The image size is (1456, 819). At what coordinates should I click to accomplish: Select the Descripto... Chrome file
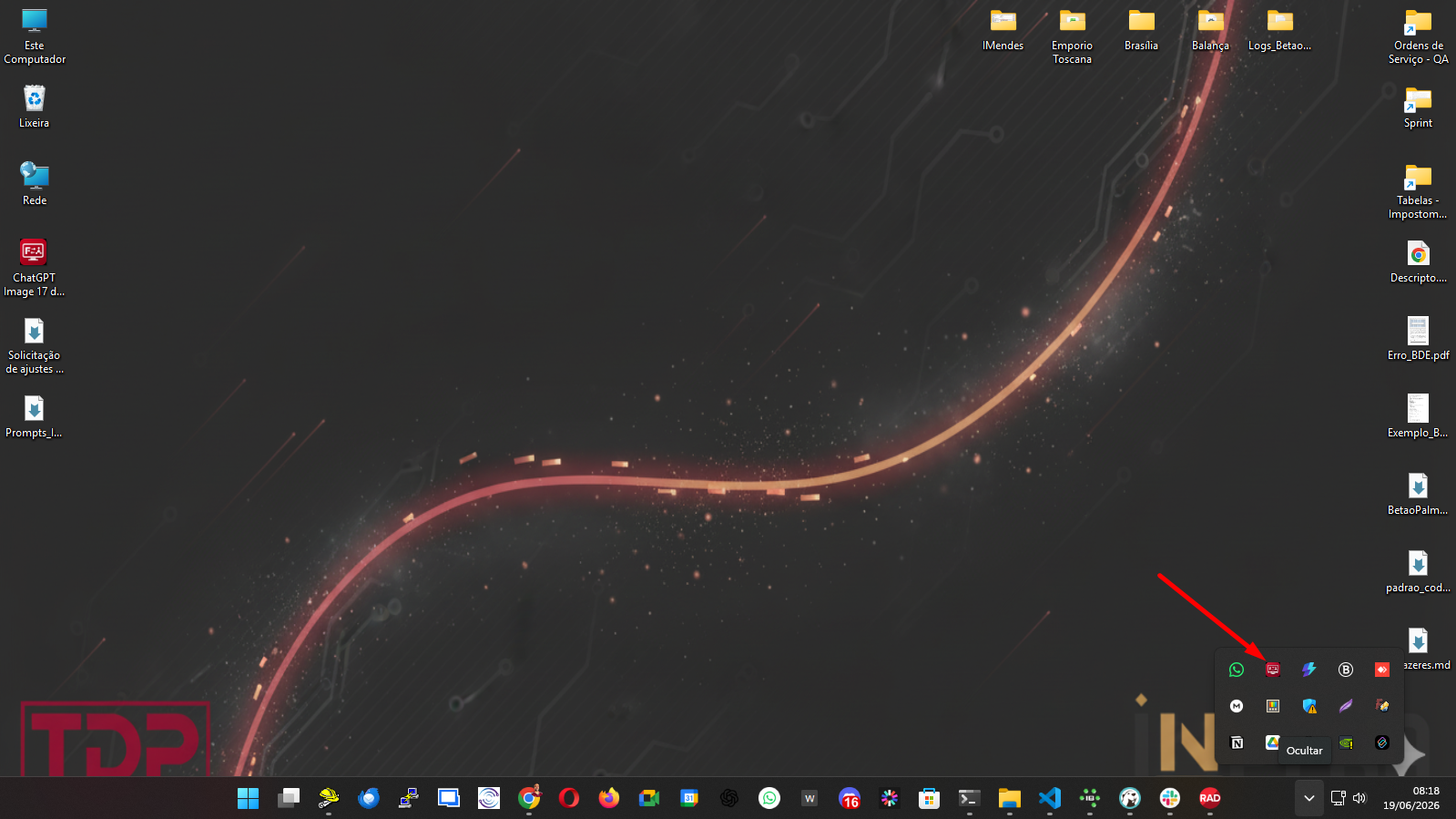1418,261
